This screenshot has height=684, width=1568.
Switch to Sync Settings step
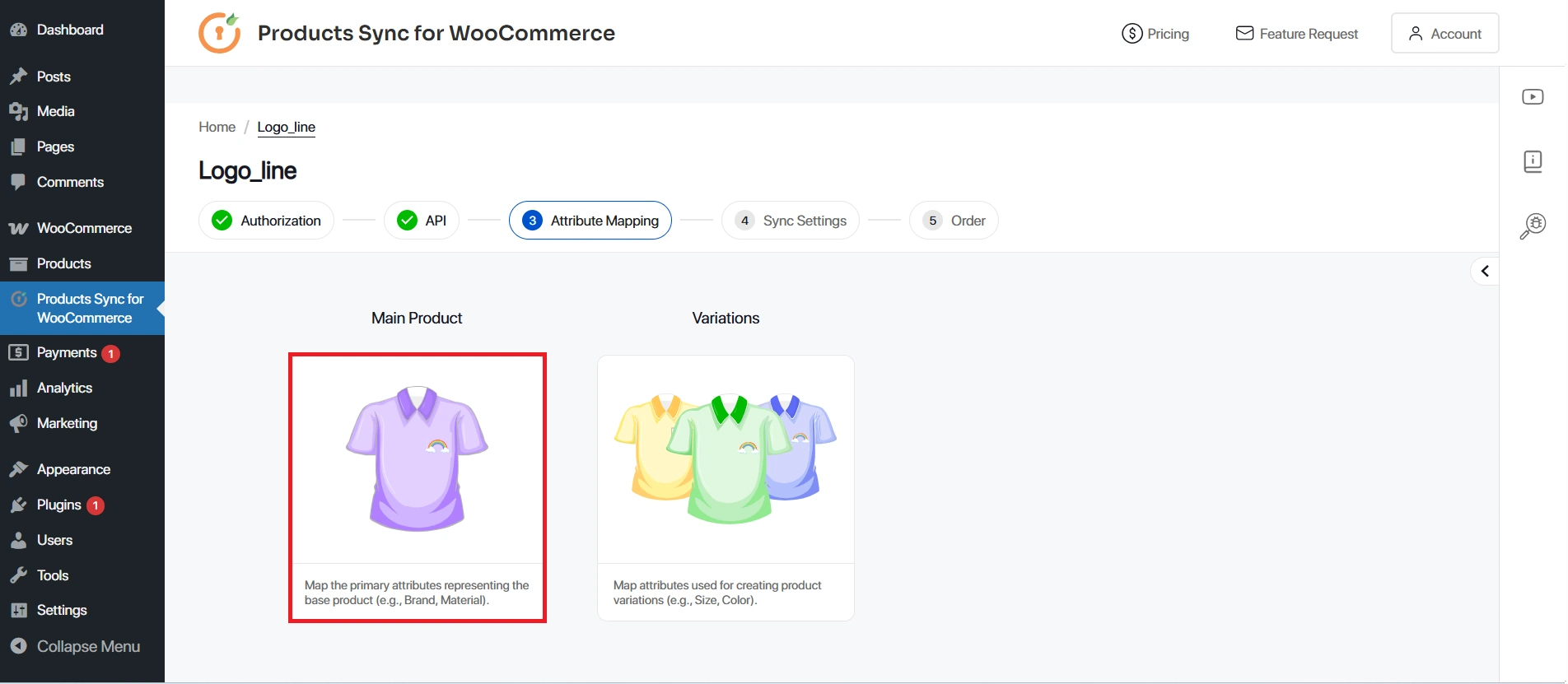pyautogui.click(x=791, y=221)
